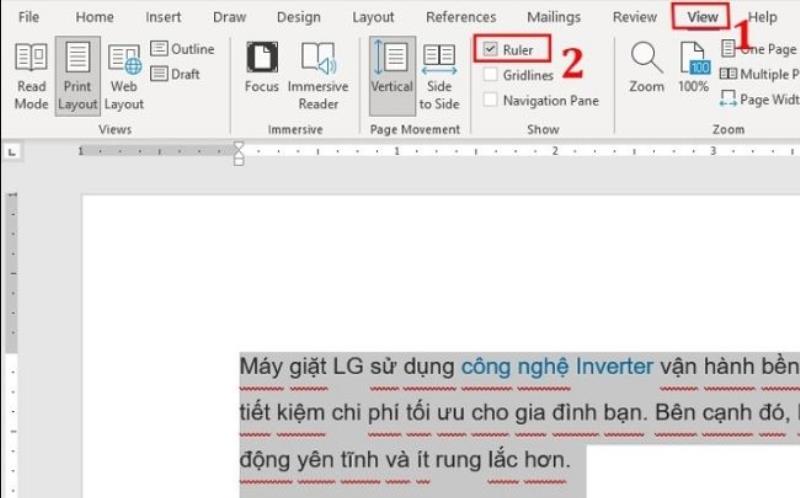
Task: Click the word "Máy" in the document
Action: point(261,367)
